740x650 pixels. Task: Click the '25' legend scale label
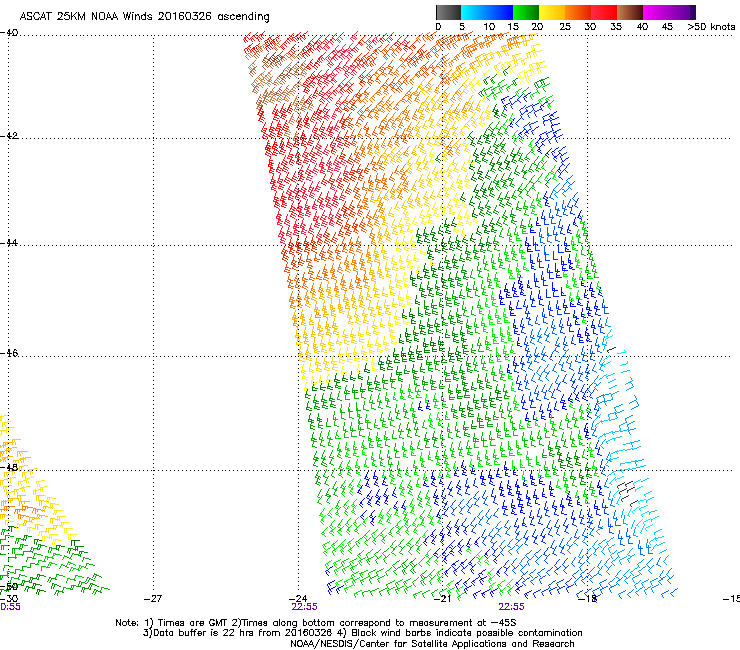tap(565, 26)
